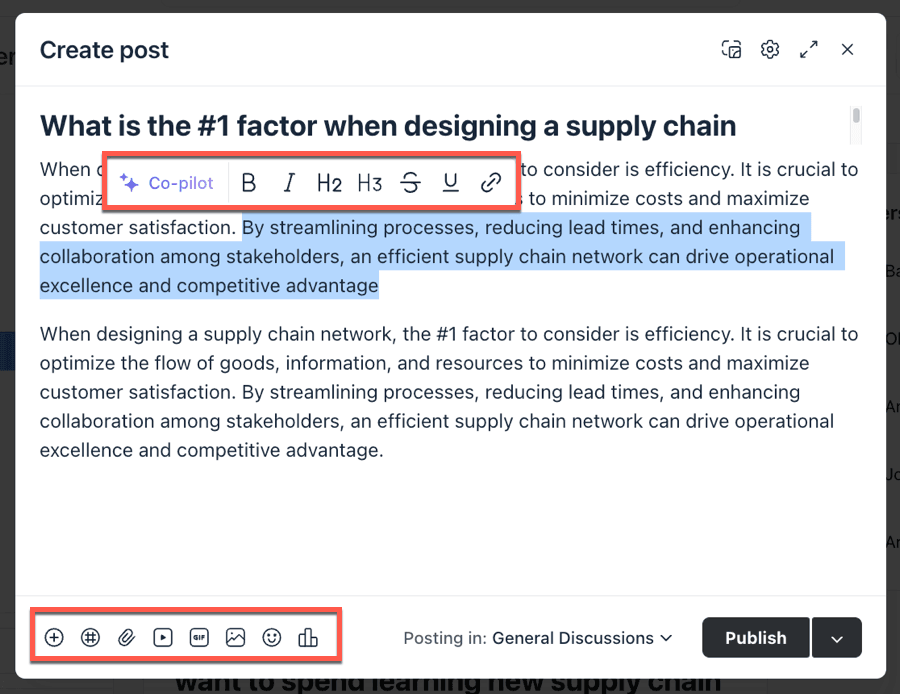The height and width of the screenshot is (694, 900).
Task: Insert a link on selected text
Action: (491, 183)
